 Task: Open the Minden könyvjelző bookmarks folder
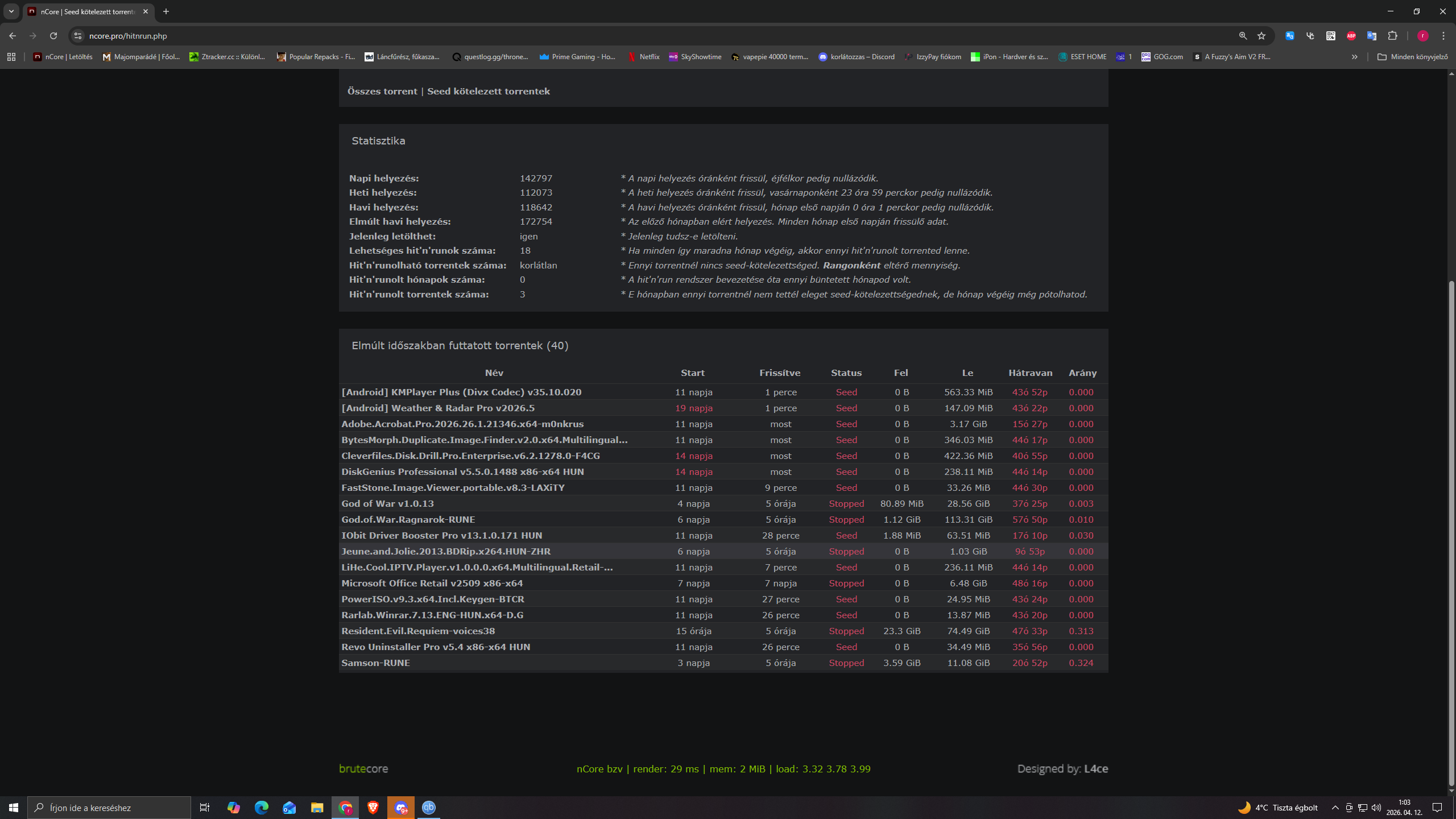[x=1413, y=57]
